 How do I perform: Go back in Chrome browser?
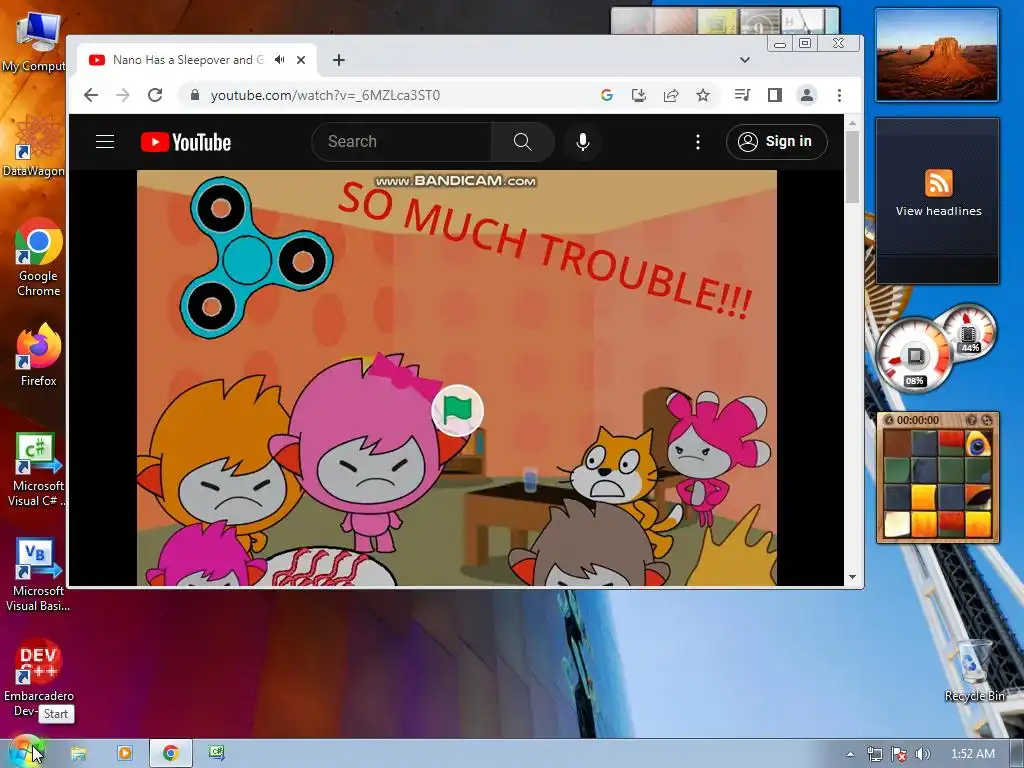[x=91, y=95]
